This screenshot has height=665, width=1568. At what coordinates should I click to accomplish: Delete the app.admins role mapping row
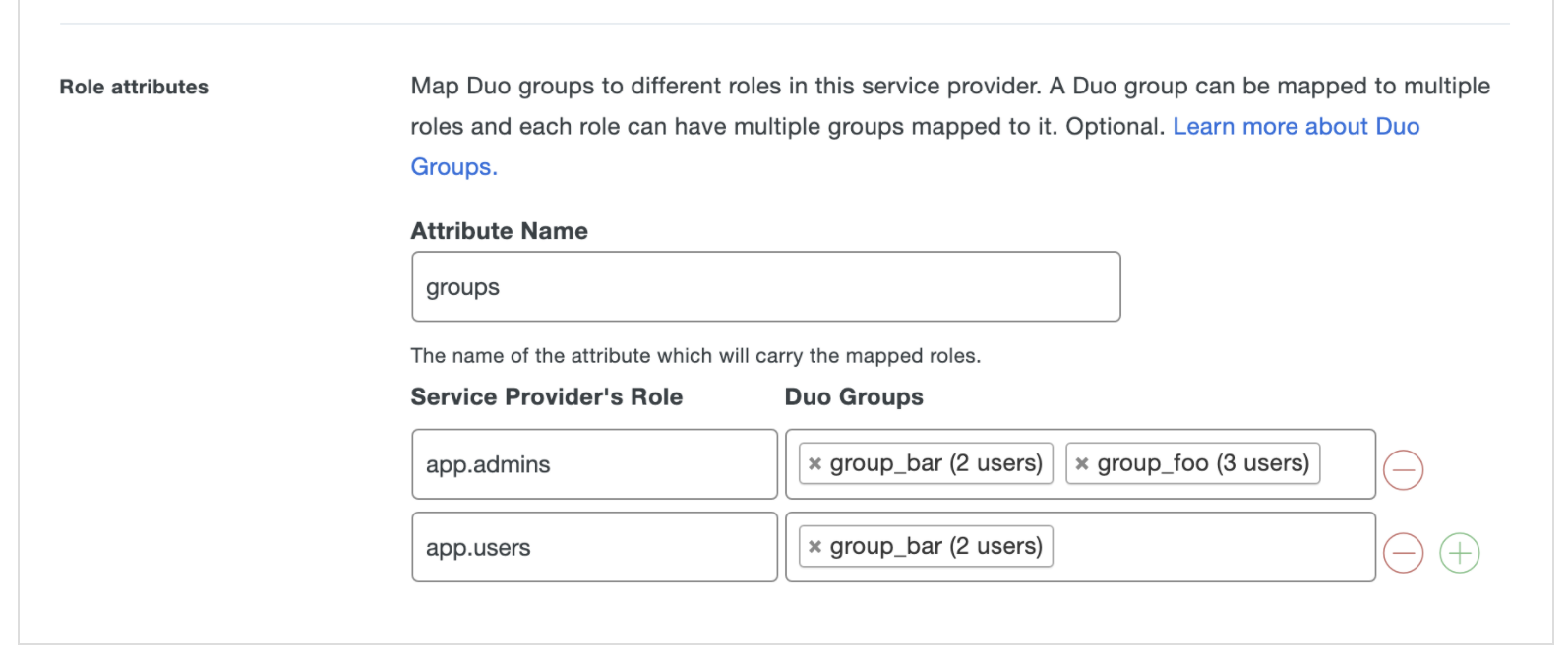pos(1403,469)
